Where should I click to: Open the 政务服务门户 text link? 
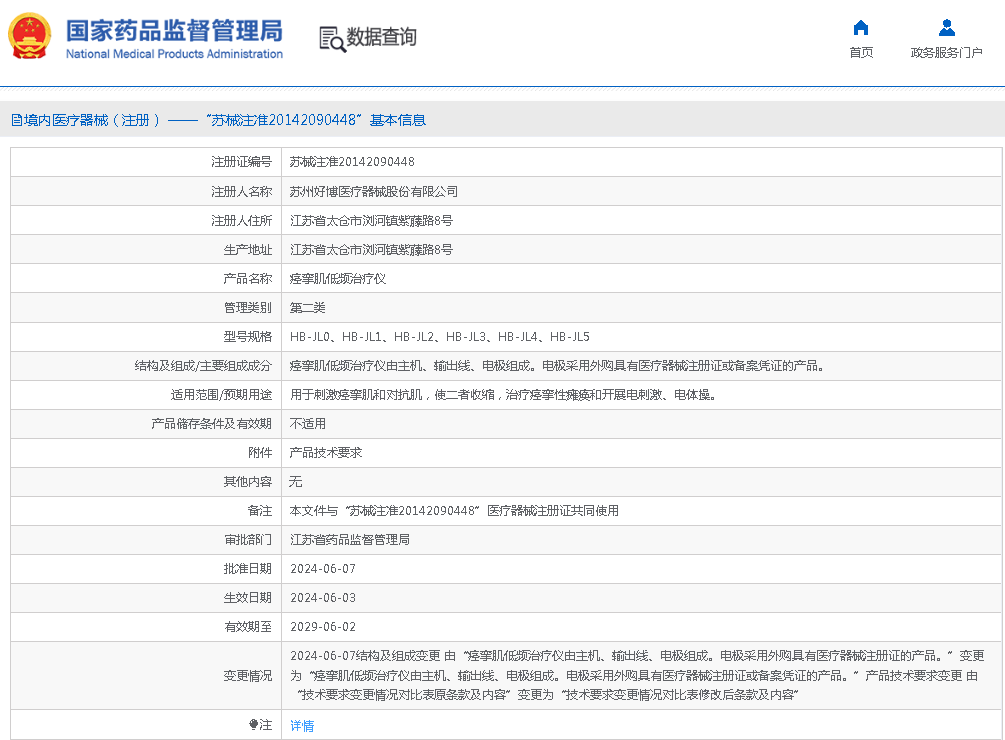click(x=946, y=53)
